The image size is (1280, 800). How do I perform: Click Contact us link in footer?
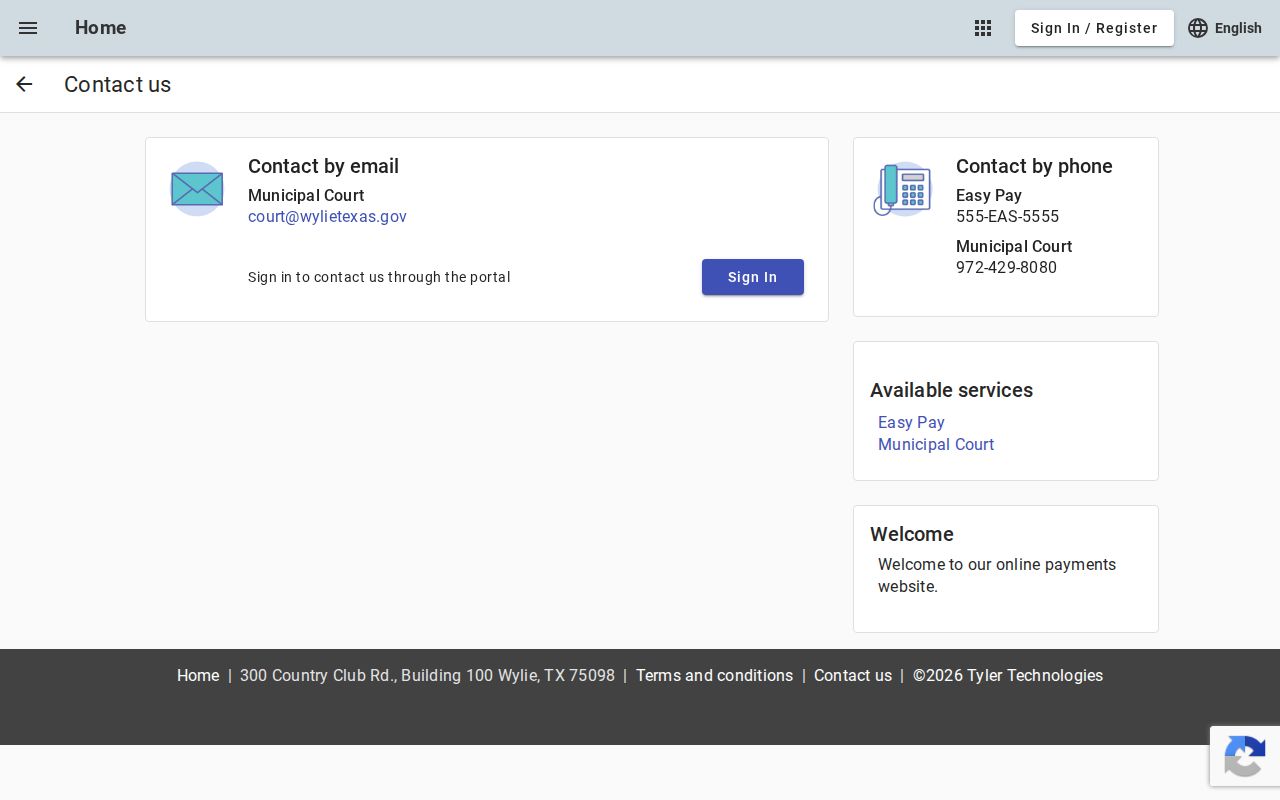853,675
